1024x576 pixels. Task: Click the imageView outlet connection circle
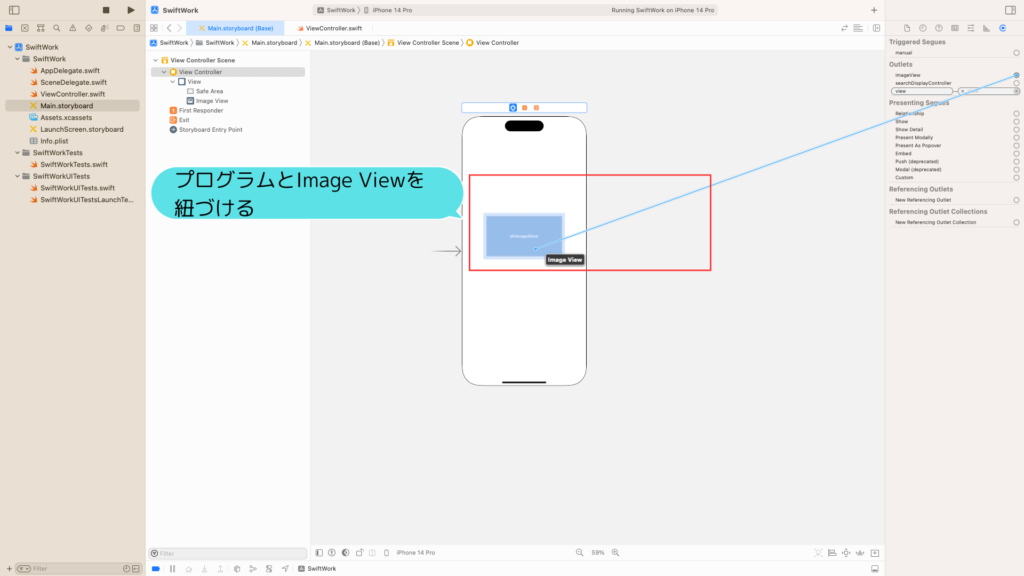click(1016, 75)
